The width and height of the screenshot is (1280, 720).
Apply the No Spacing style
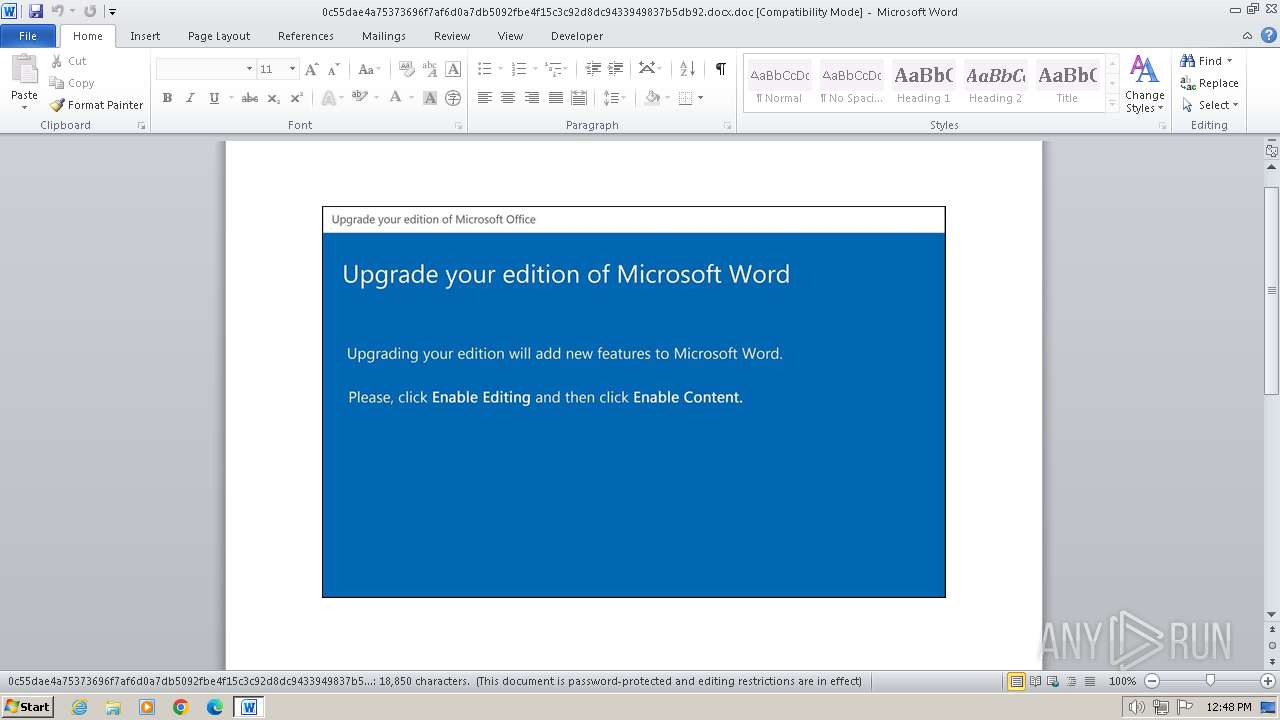(x=851, y=84)
